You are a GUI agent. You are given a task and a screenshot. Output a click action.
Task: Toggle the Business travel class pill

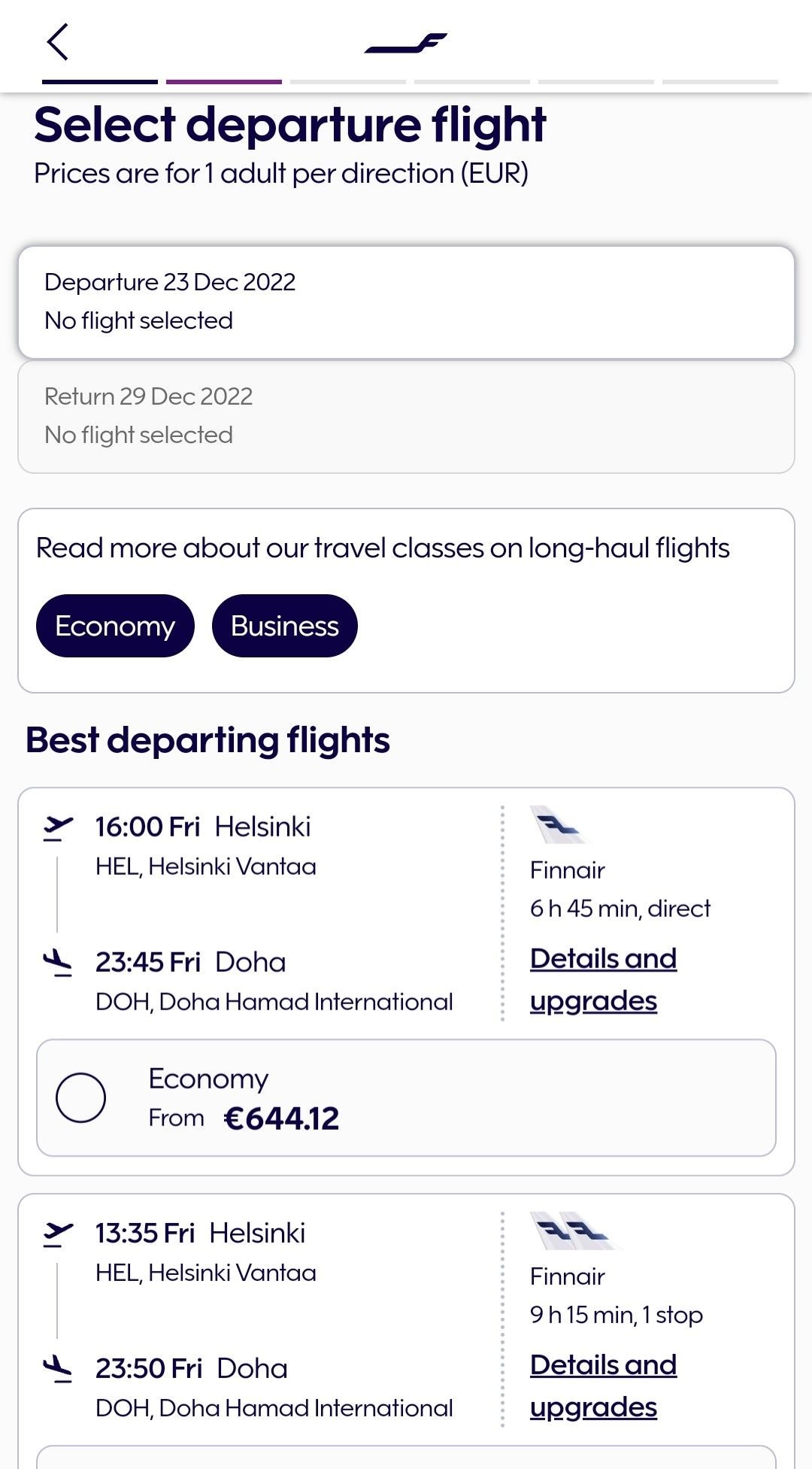283,625
